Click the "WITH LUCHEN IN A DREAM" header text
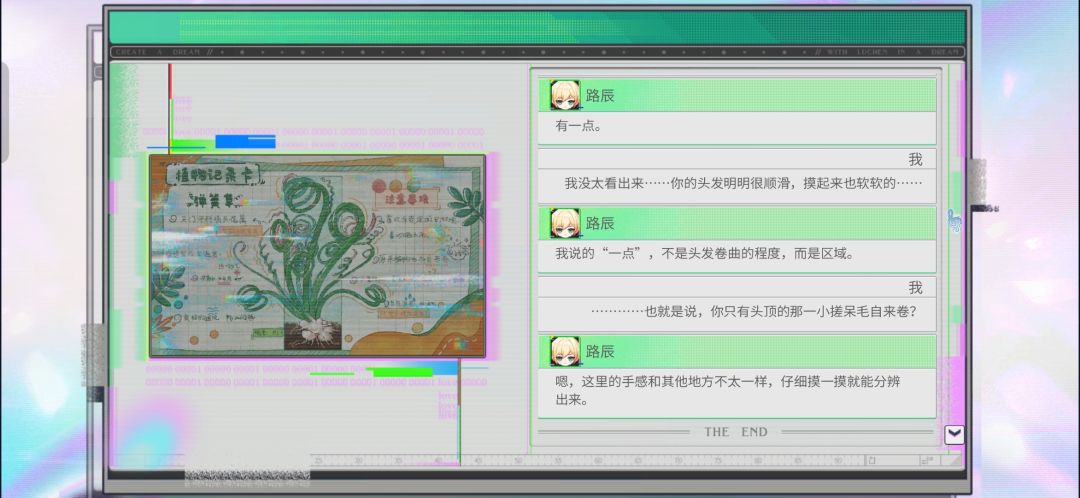This screenshot has width=1080, height=498. click(x=893, y=52)
